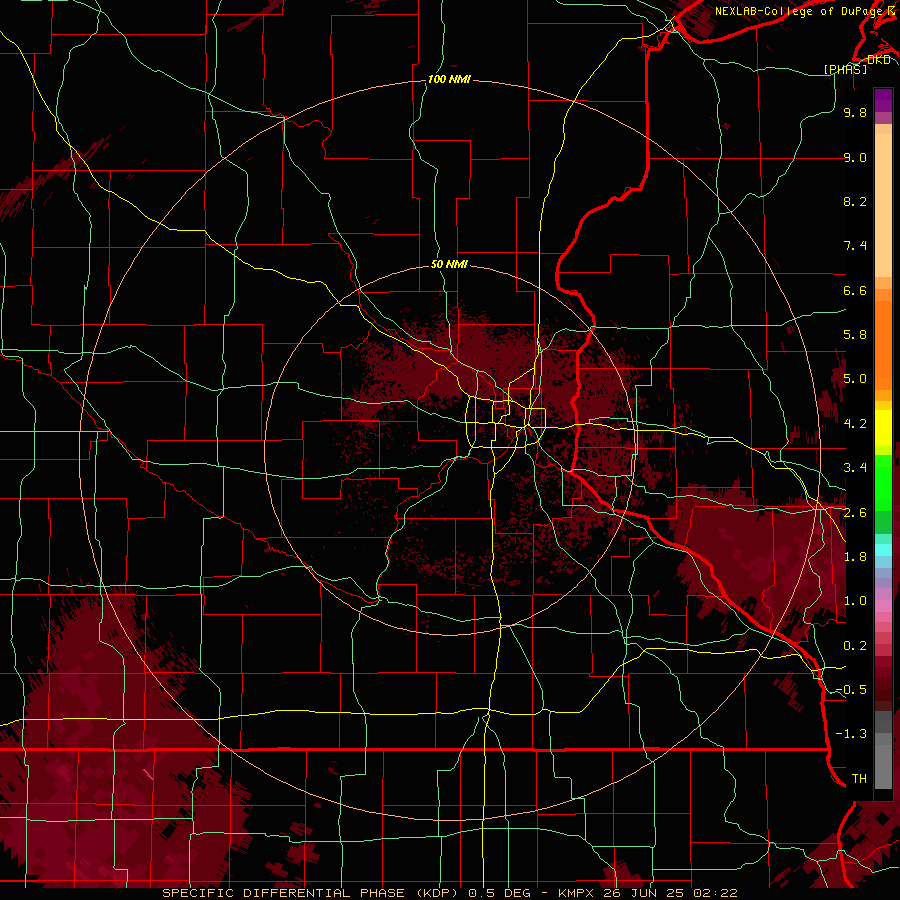Click the 4.2 legend value

point(855,424)
